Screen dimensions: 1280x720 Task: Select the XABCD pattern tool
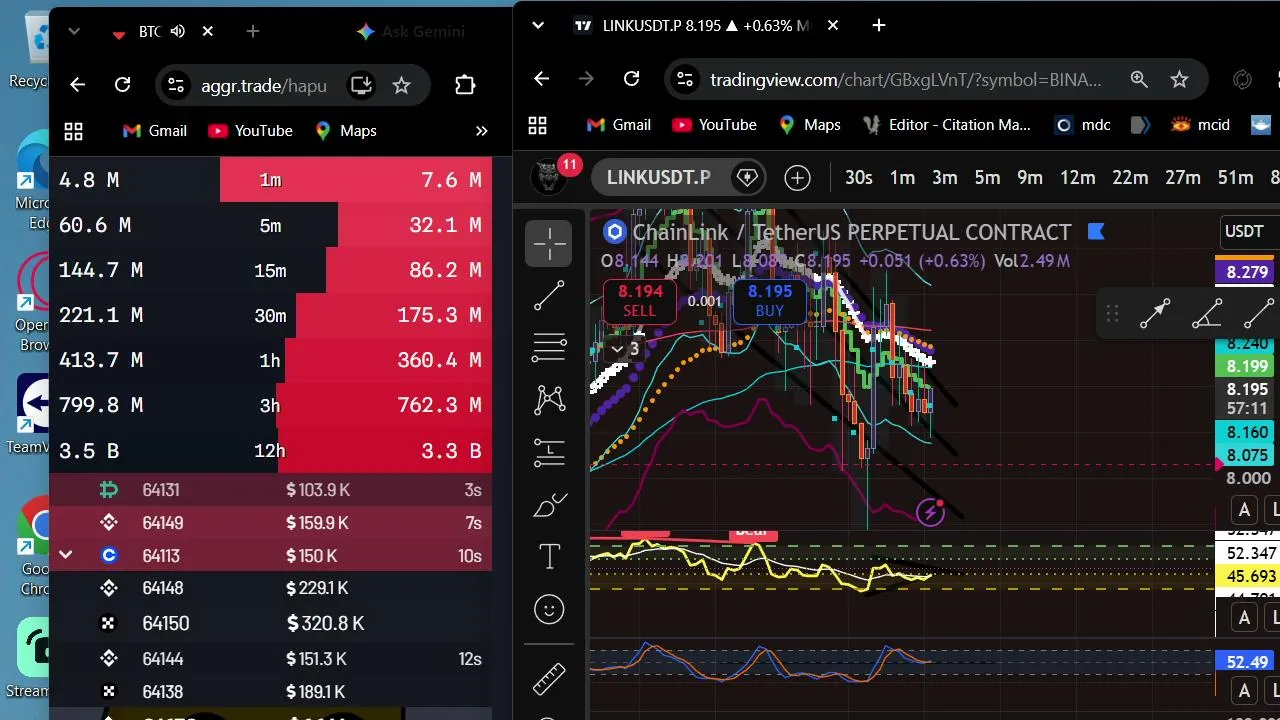coord(549,399)
